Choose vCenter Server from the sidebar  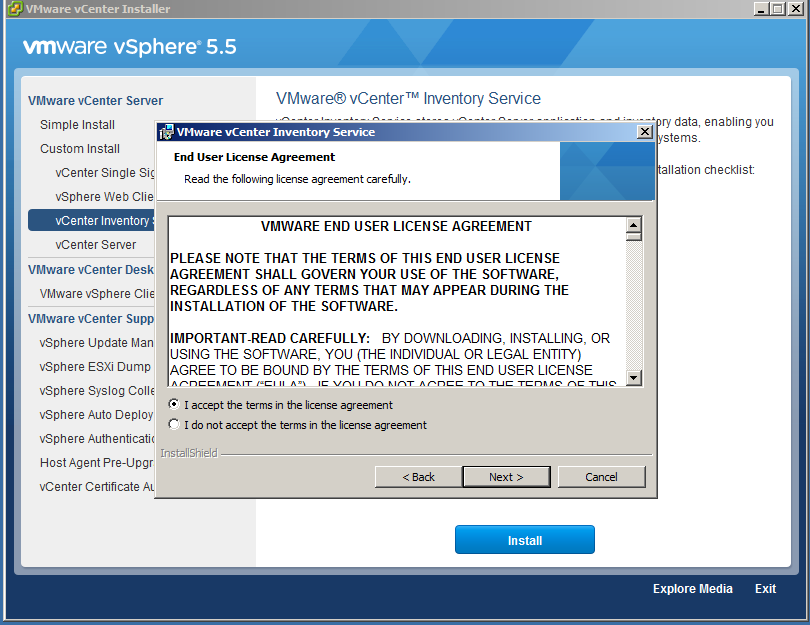tap(96, 245)
